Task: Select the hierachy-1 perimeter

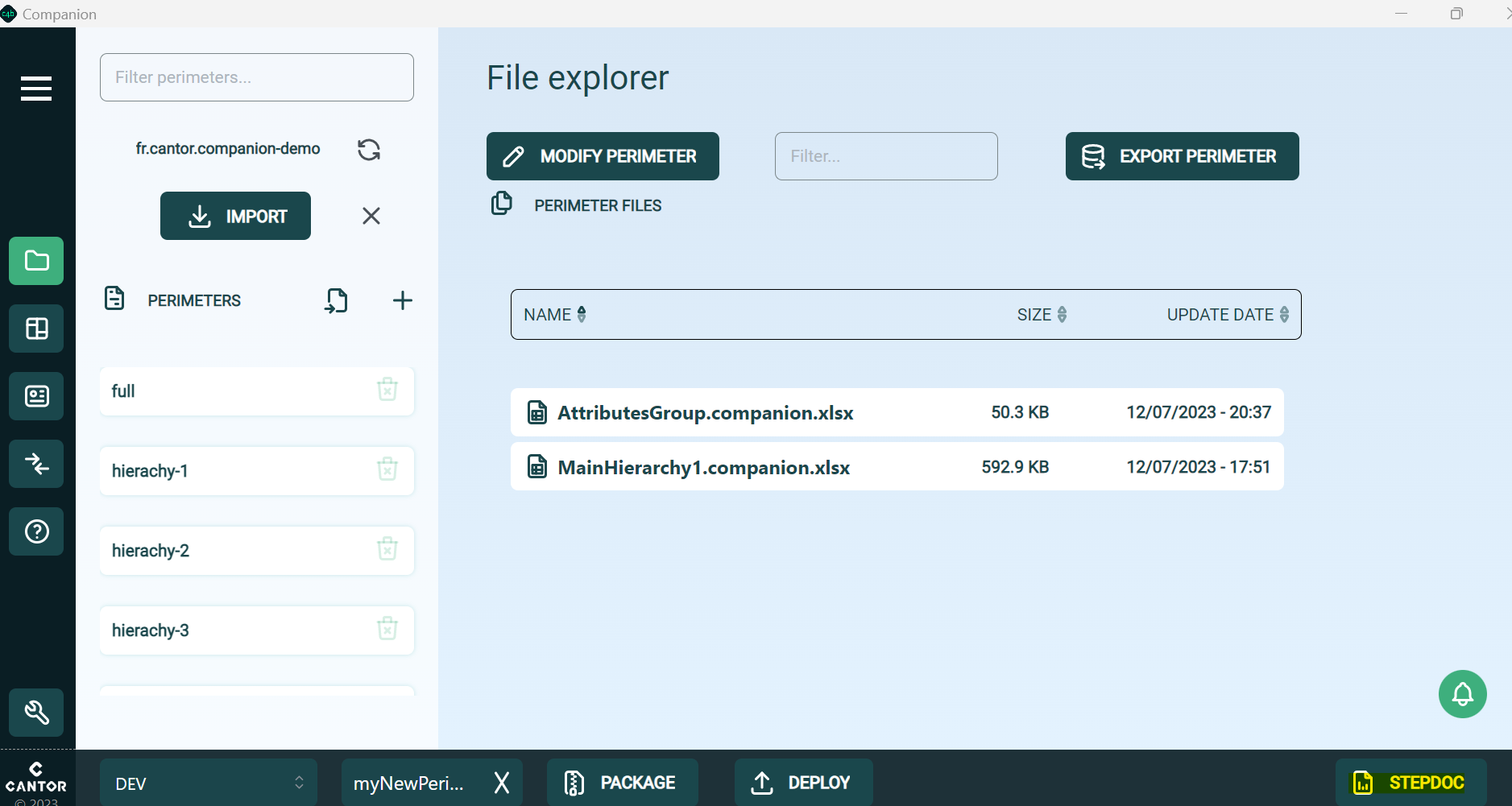Action: point(257,471)
